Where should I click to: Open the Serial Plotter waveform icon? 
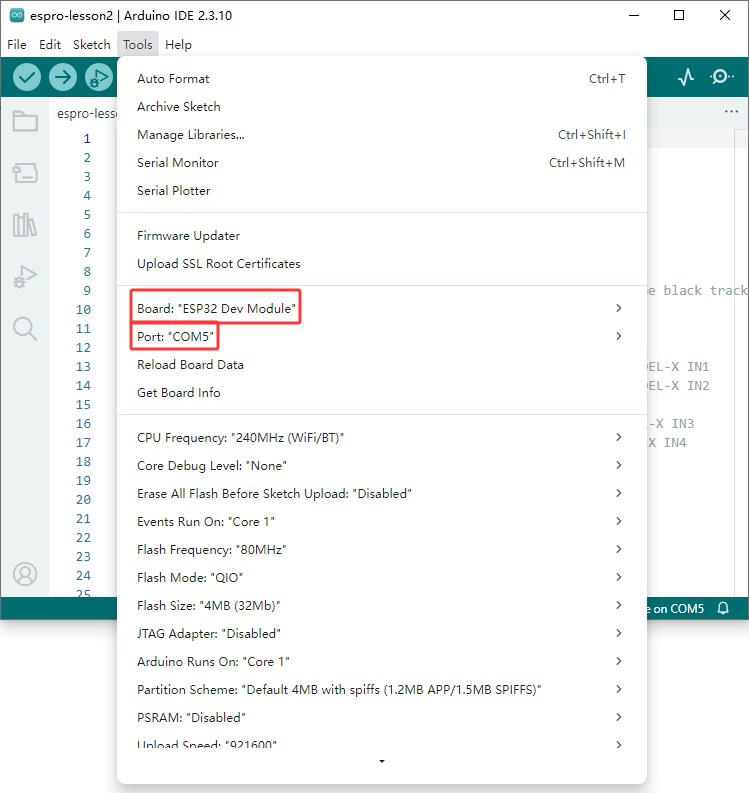tap(686, 77)
